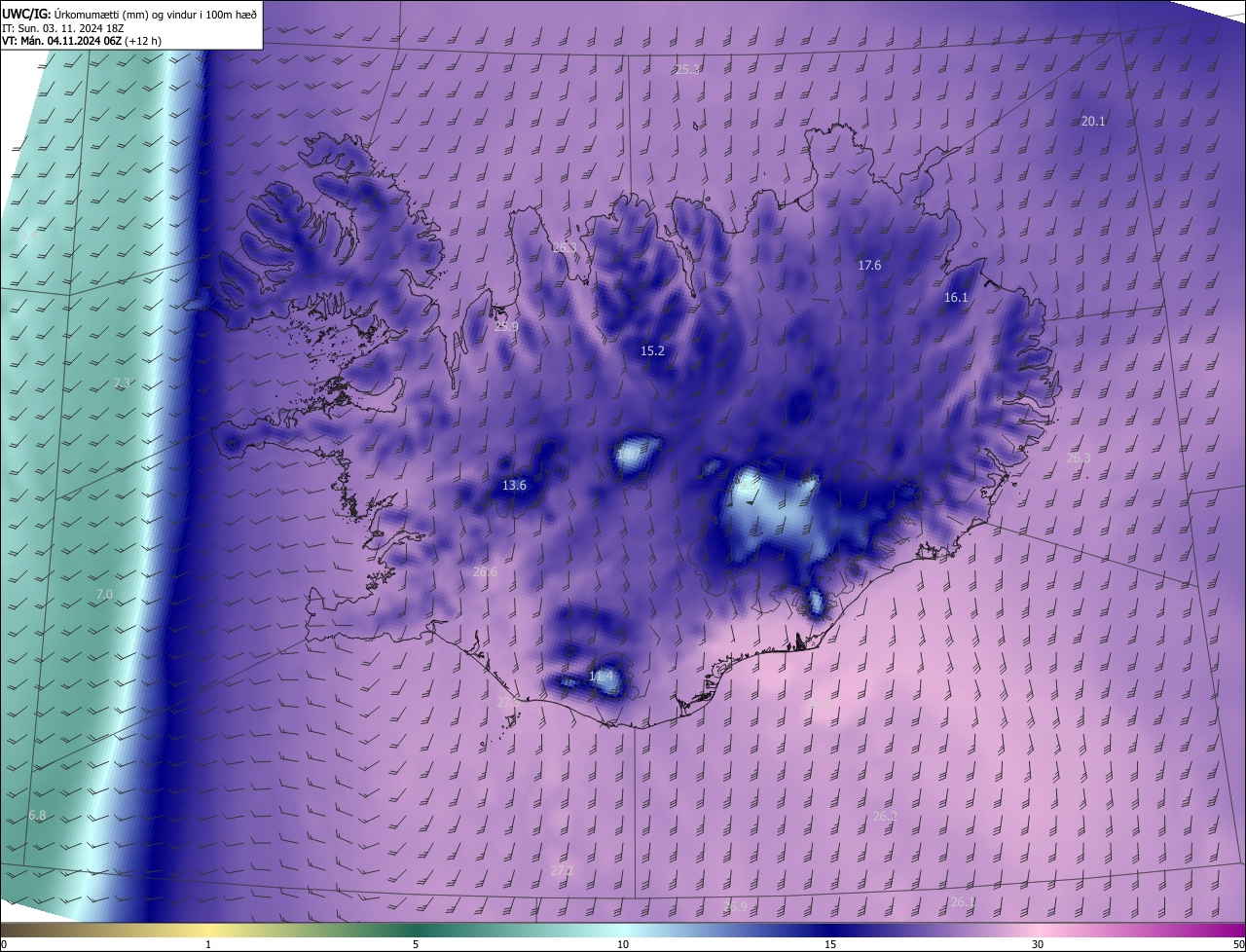Click the 27.3 value on the south coast
Viewport: 1246px width, 952px height.
click(x=508, y=702)
